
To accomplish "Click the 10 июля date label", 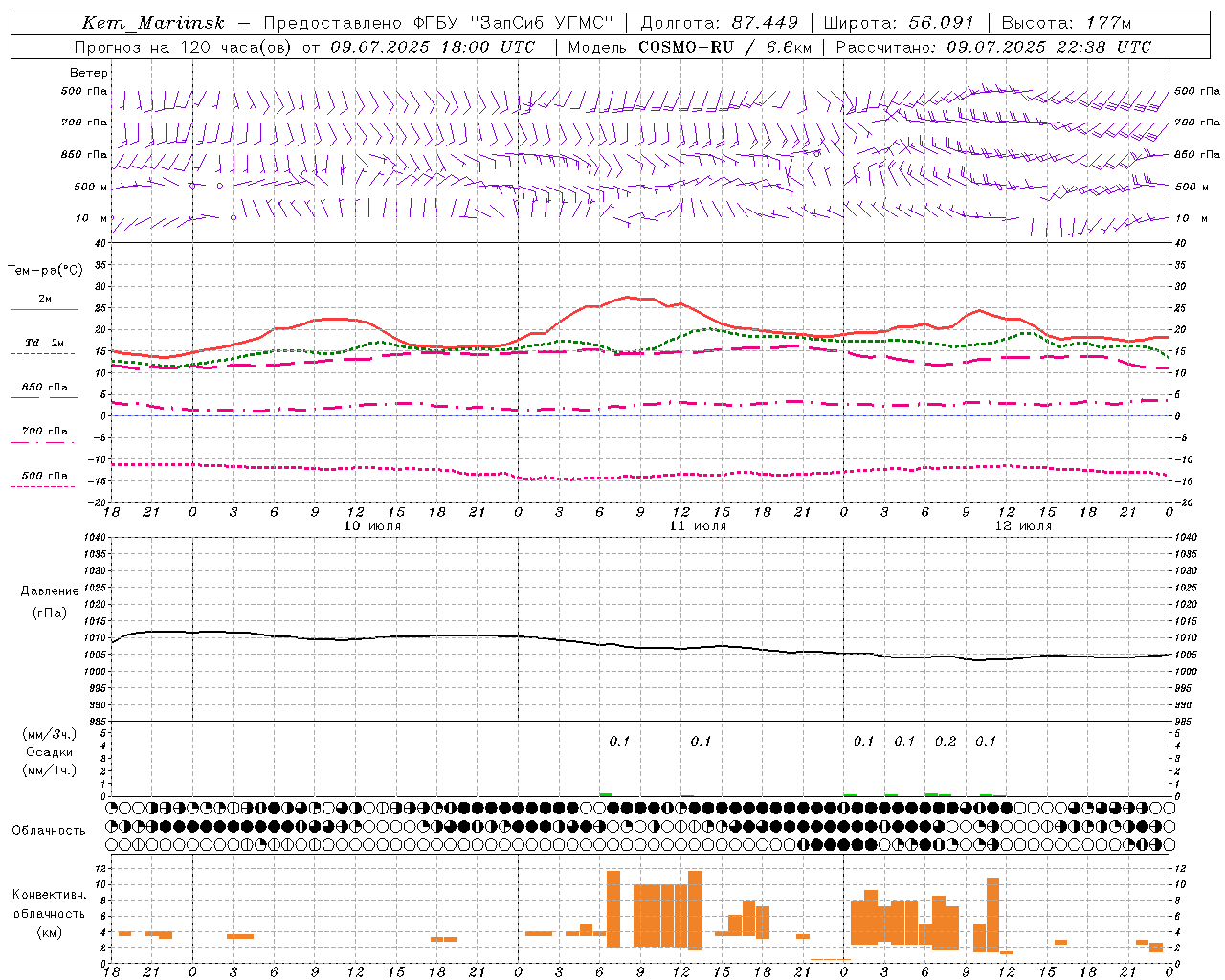I will [x=372, y=526].
